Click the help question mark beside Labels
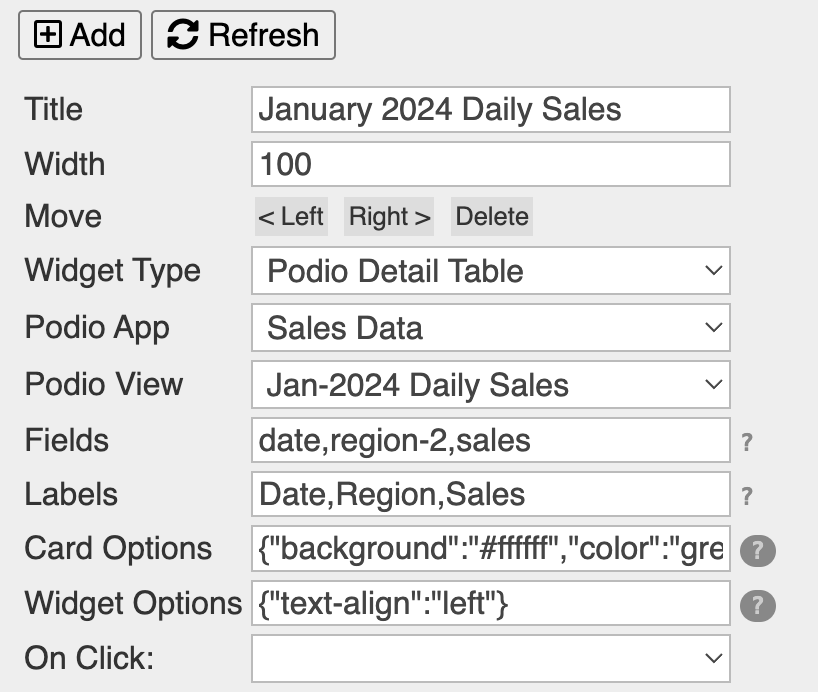Image resolution: width=818 pixels, height=692 pixels. [x=747, y=495]
